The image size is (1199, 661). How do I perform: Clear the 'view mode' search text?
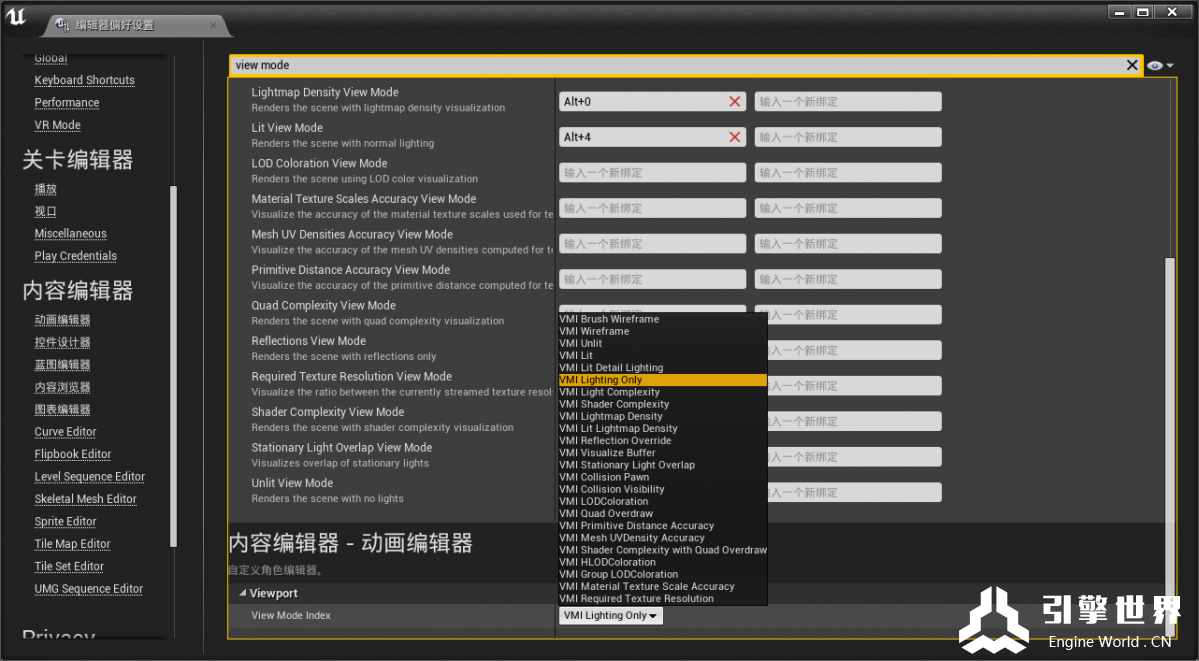pos(1132,65)
